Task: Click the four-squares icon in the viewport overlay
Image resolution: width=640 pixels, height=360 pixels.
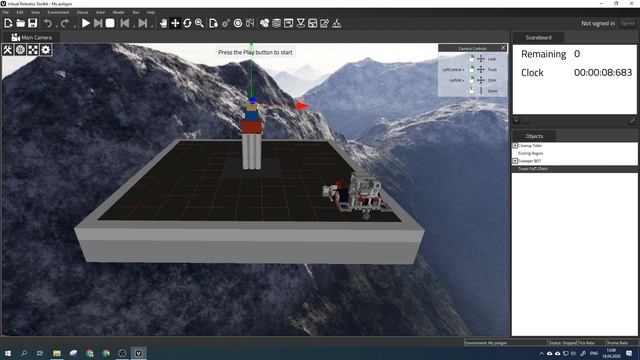Action: point(33,50)
